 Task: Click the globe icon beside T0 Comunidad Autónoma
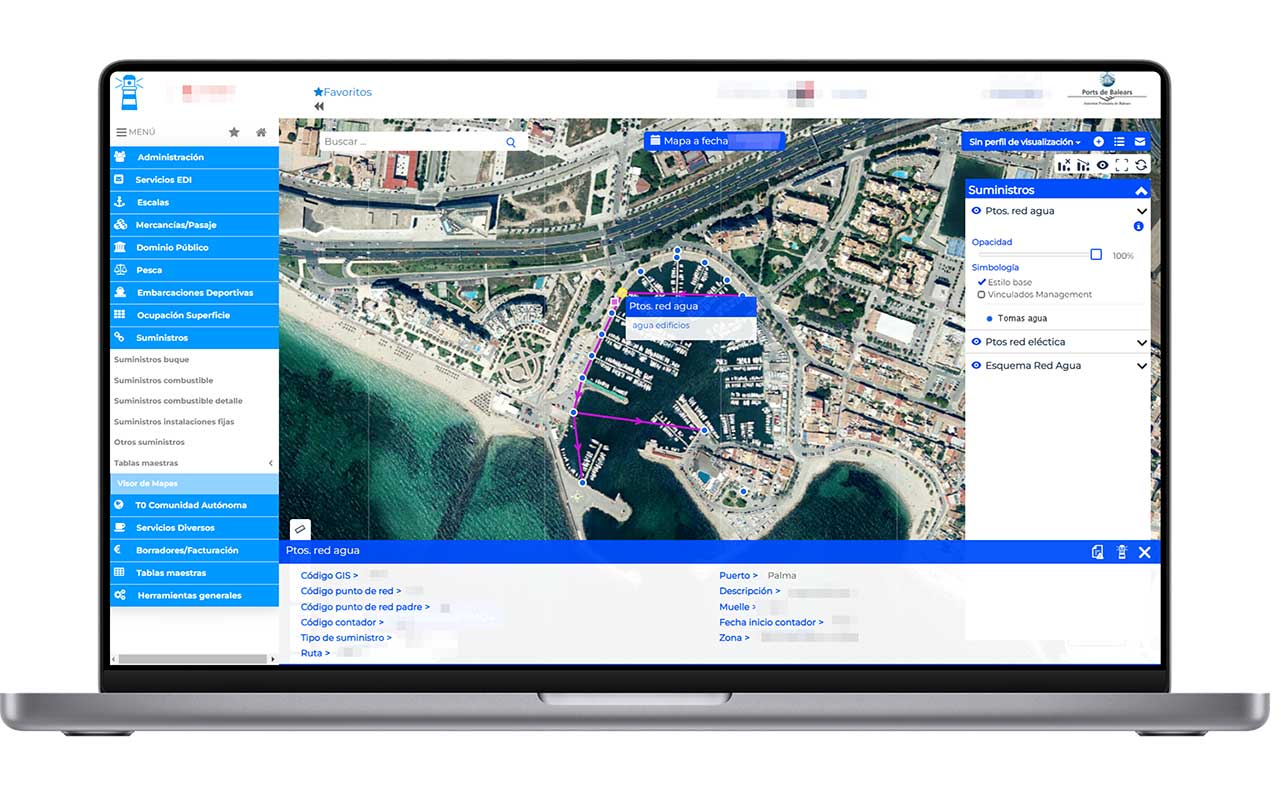tap(119, 505)
